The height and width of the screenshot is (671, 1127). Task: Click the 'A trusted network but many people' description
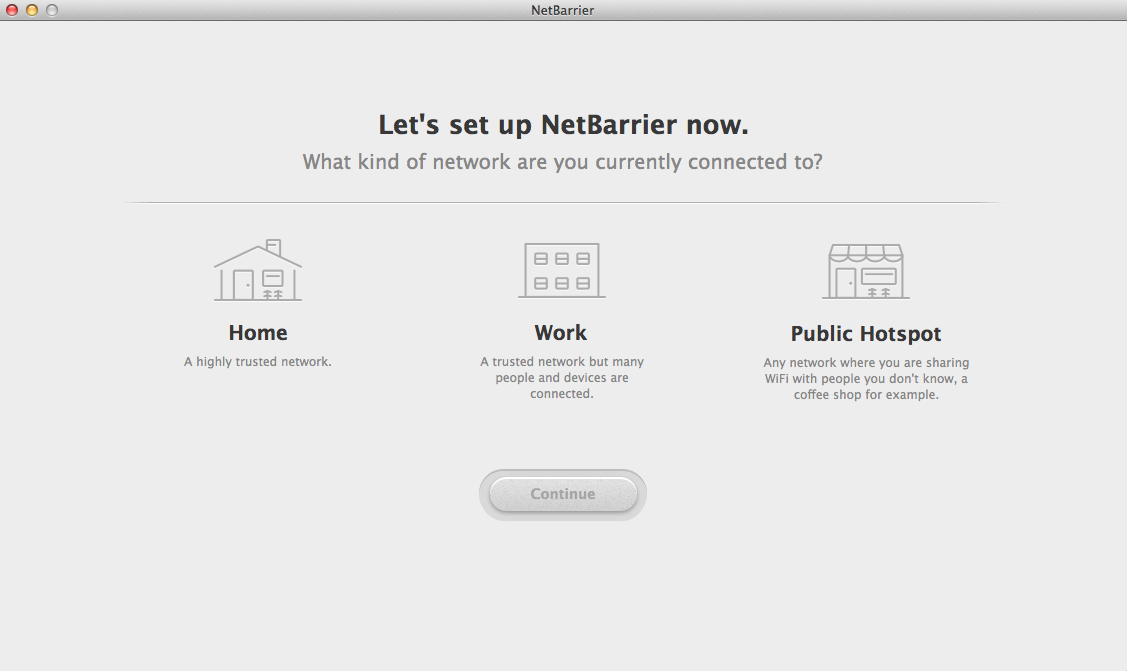(x=561, y=377)
